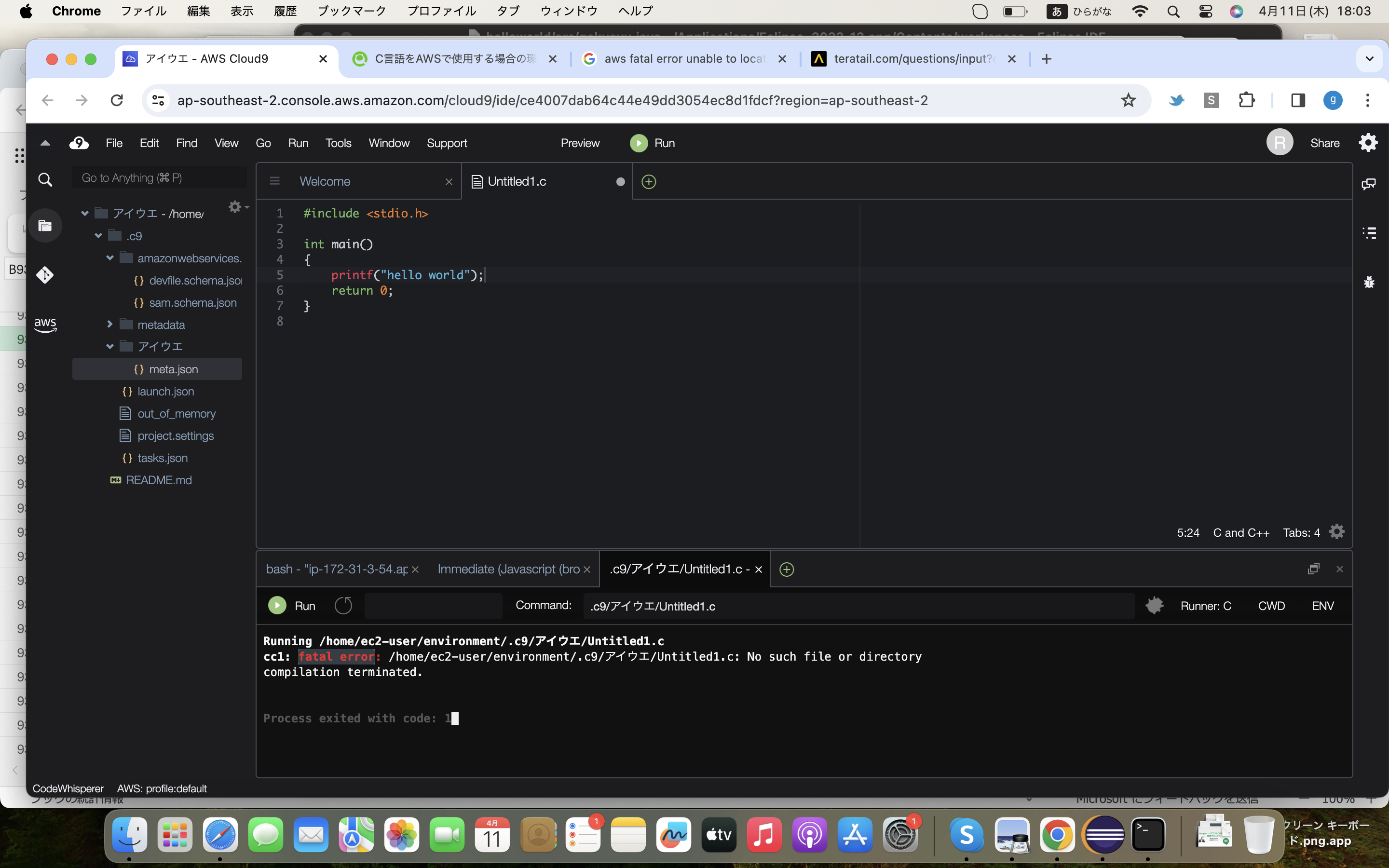1389x868 pixels.
Task: Open tasks.json in the file tree
Action: (x=163, y=458)
